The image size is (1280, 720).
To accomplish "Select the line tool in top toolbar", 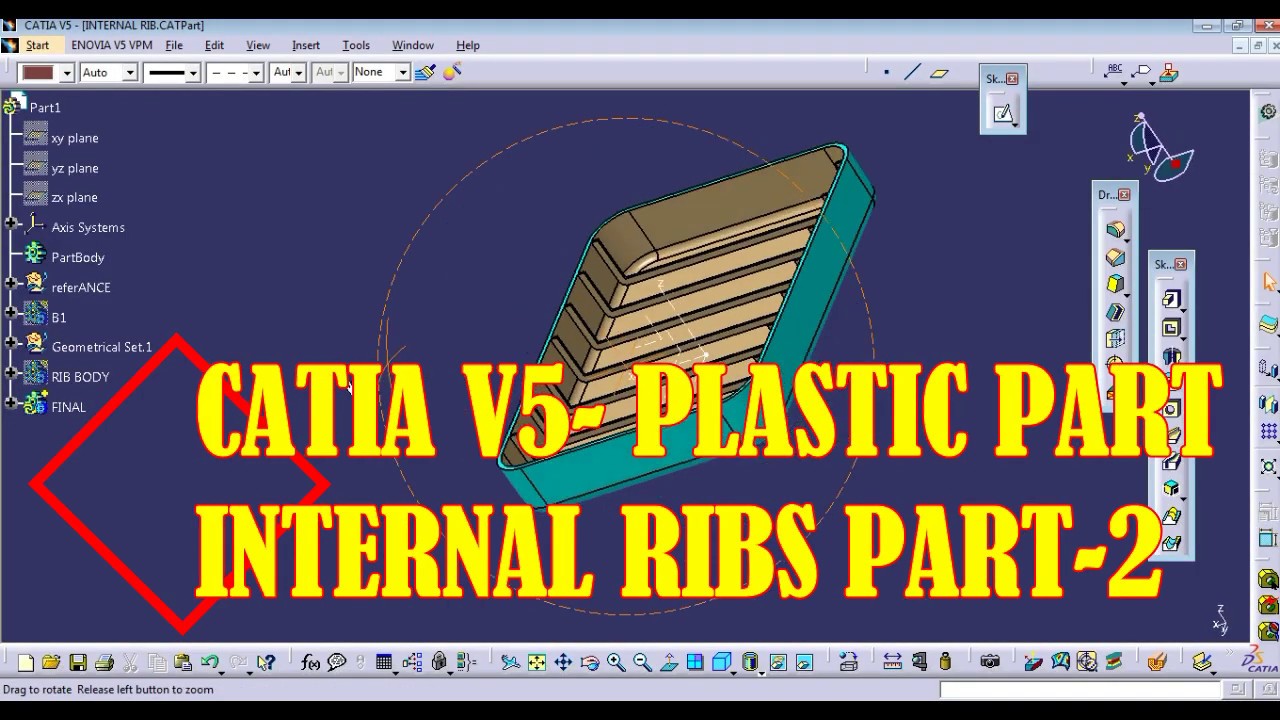I will point(912,72).
